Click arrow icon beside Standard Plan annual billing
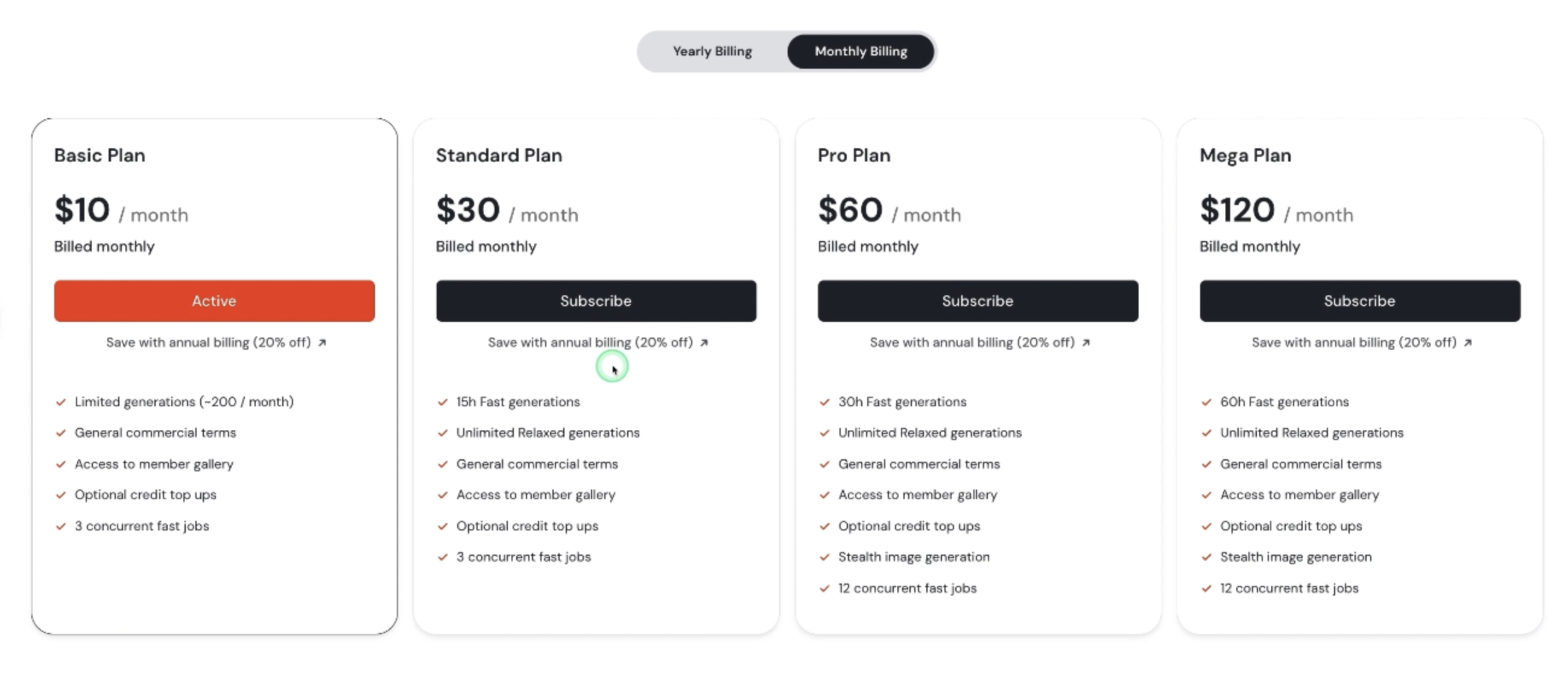 click(x=704, y=342)
